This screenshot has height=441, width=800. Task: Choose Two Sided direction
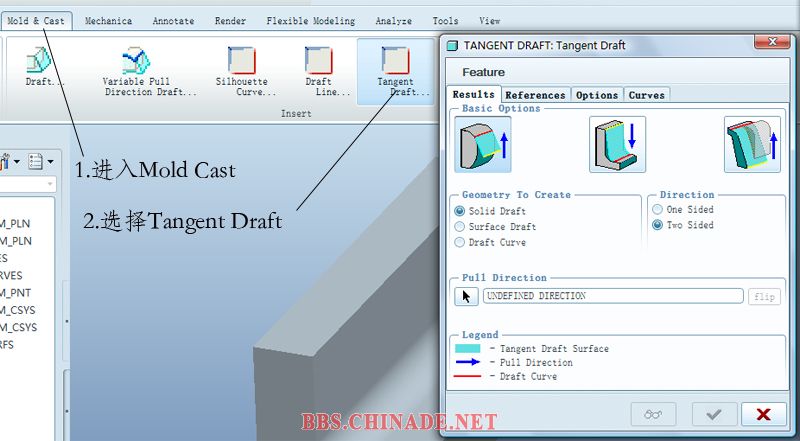(658, 225)
